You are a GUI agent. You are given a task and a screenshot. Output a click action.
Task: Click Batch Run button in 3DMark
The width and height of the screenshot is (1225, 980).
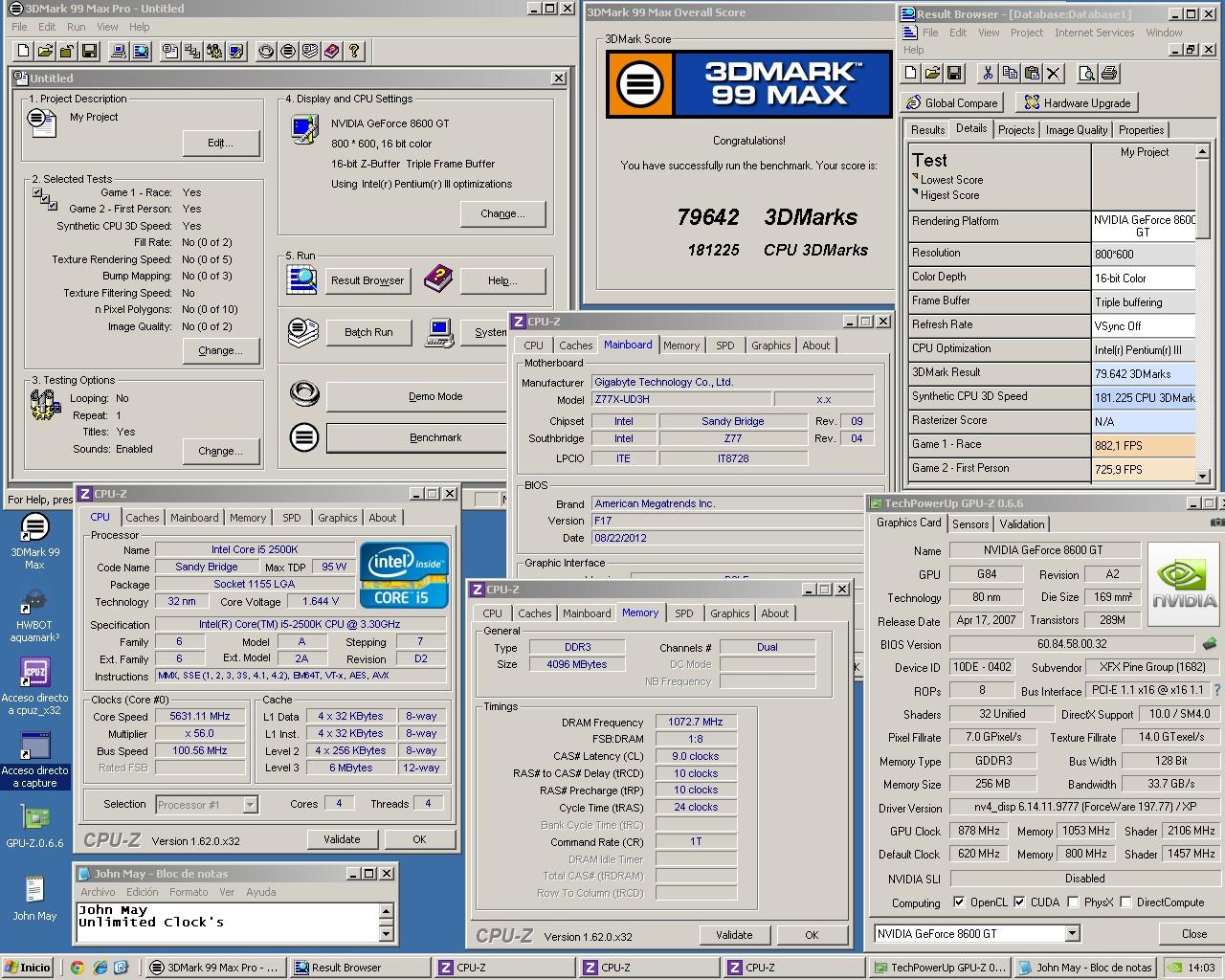tap(368, 332)
